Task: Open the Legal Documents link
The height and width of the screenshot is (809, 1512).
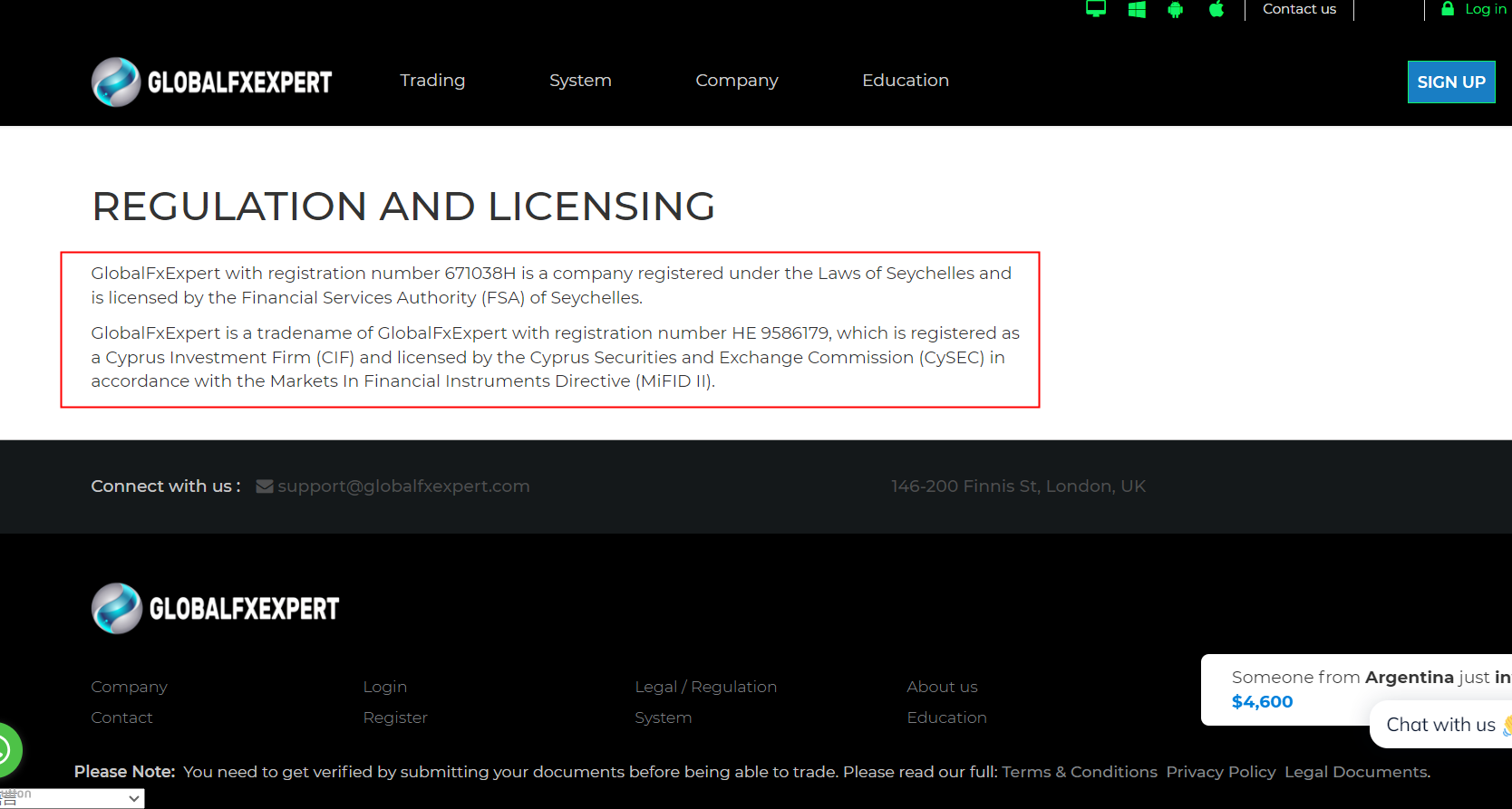Action: pos(1357,772)
